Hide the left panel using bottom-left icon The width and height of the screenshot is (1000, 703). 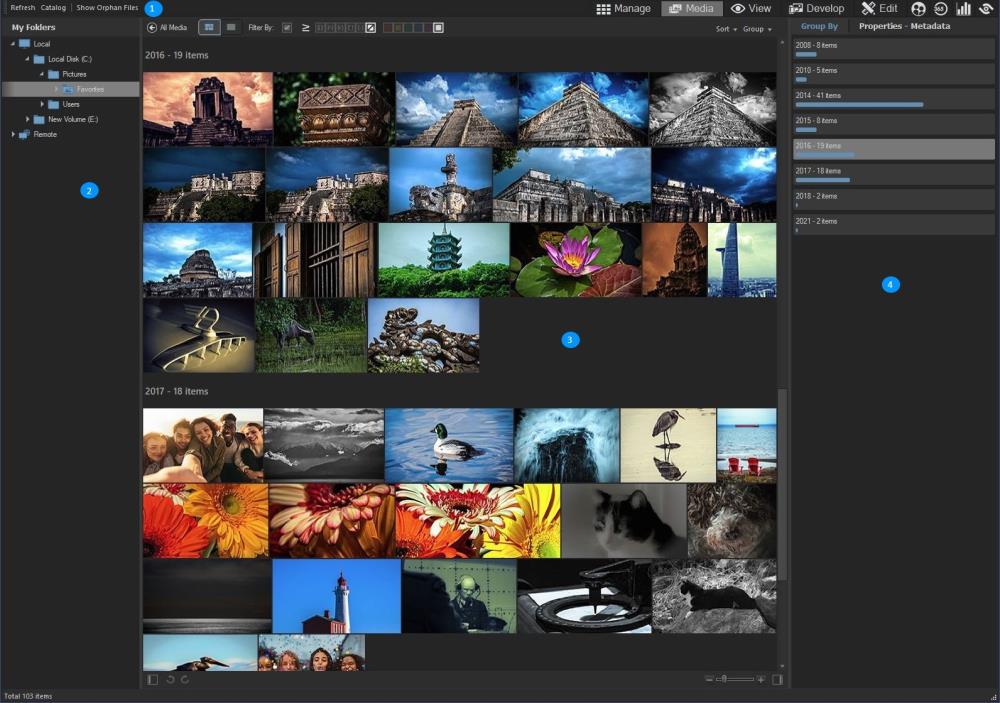(x=152, y=680)
